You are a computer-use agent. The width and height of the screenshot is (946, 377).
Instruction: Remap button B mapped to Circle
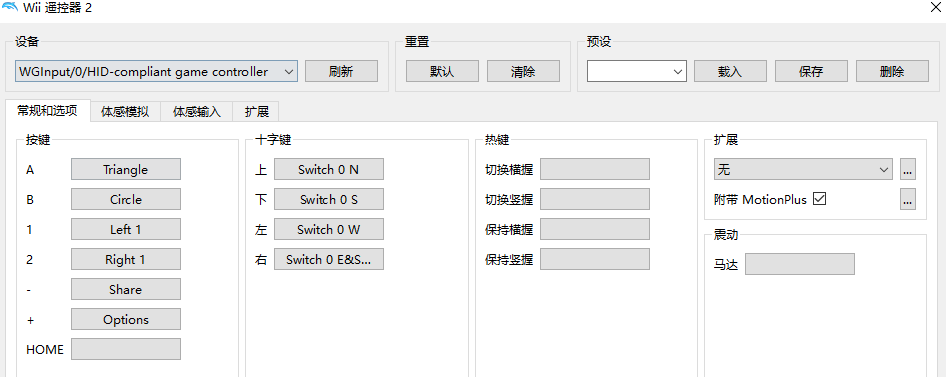[125, 199]
